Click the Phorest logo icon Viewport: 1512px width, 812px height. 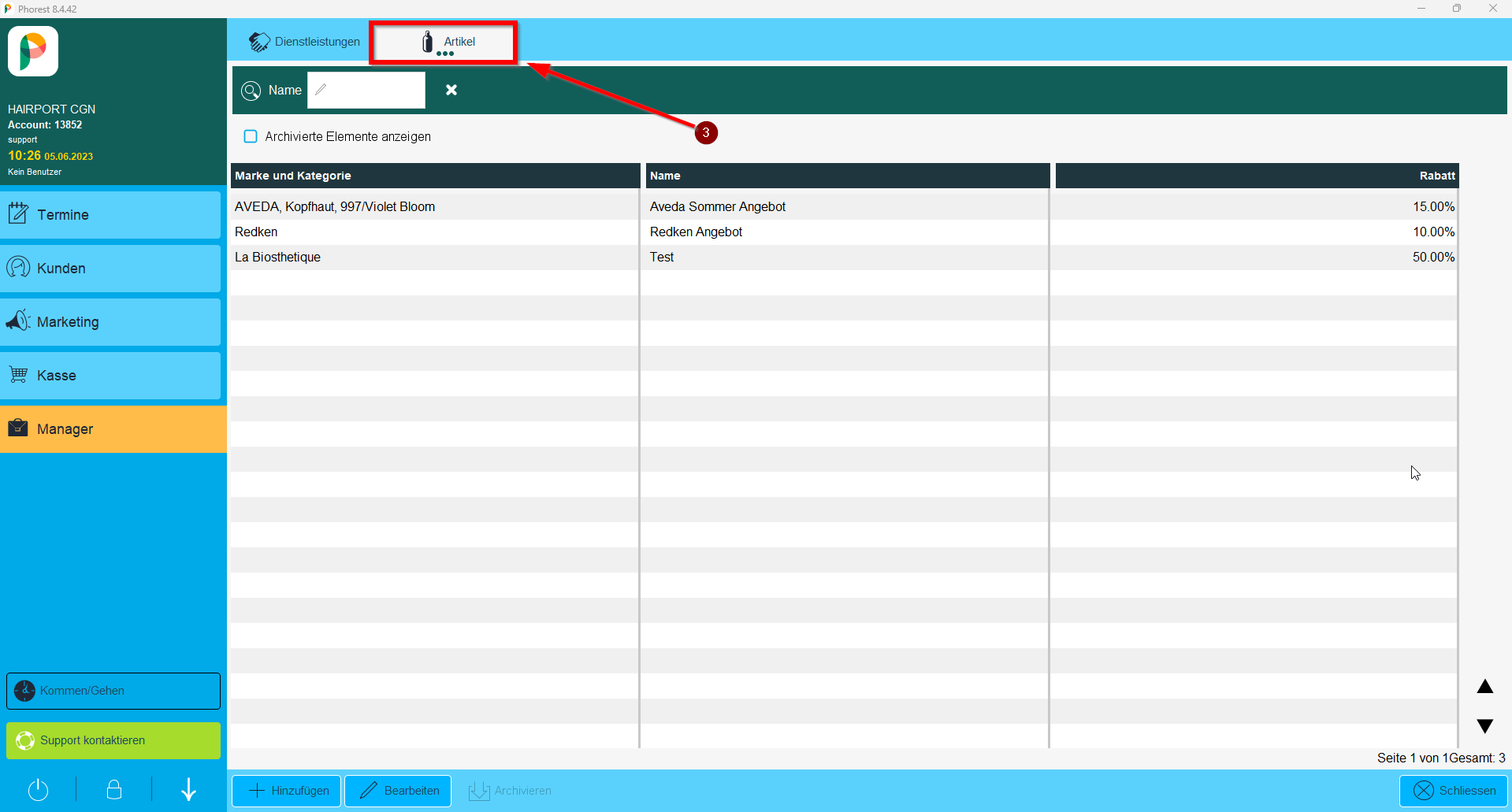click(33, 51)
